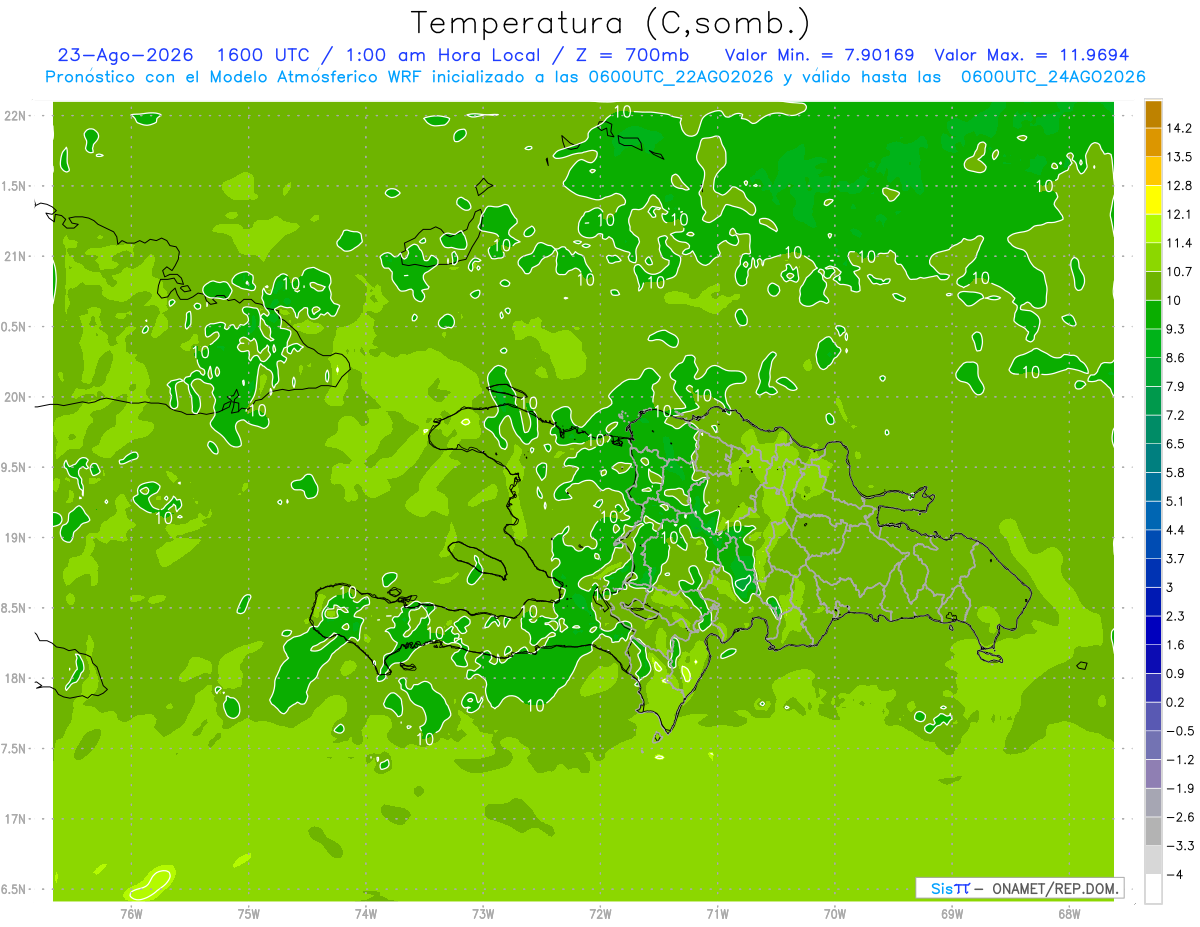Click the legend value "7.9"
1200x927 pixels.
click(x=1176, y=386)
